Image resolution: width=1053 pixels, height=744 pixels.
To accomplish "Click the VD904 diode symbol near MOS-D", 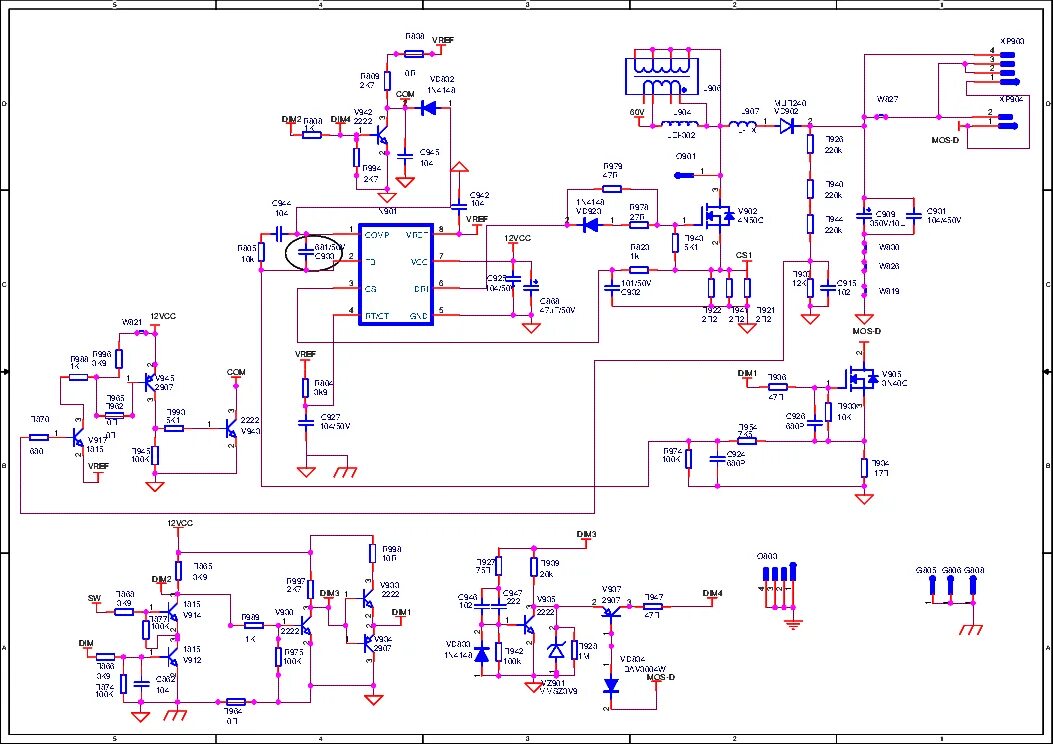I will (x=610, y=686).
